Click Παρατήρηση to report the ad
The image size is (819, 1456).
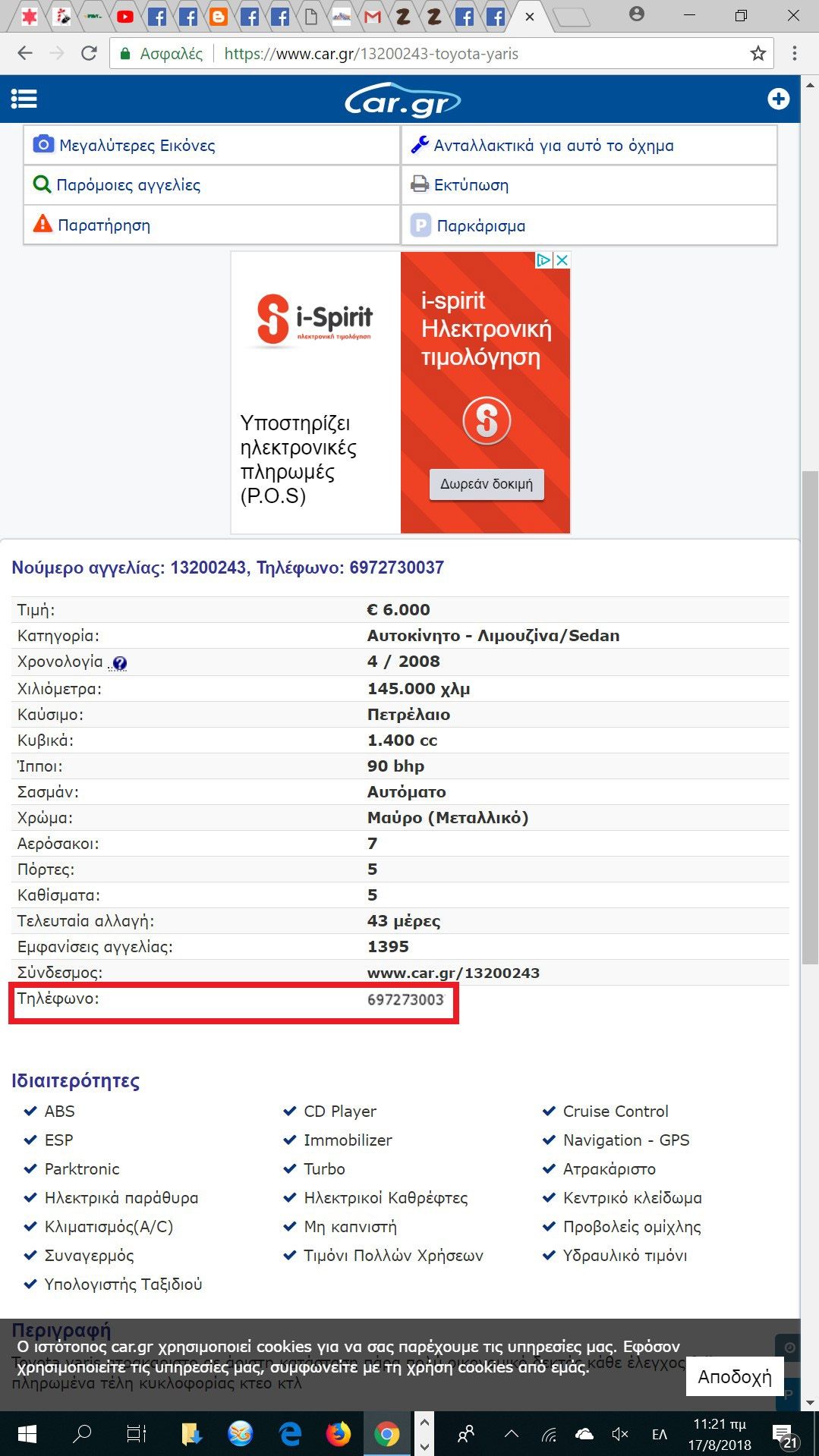pyautogui.click(x=104, y=225)
